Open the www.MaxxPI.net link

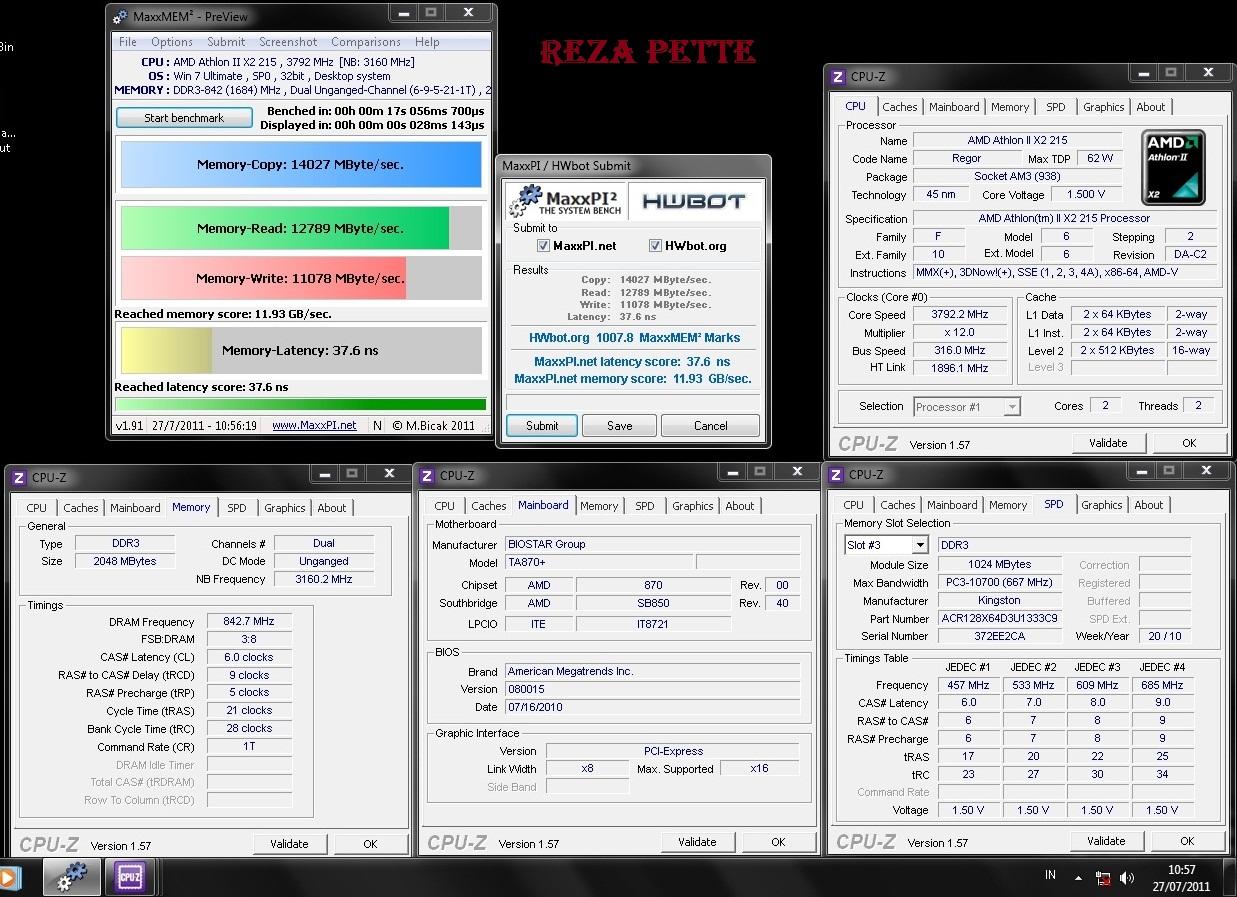coord(314,425)
